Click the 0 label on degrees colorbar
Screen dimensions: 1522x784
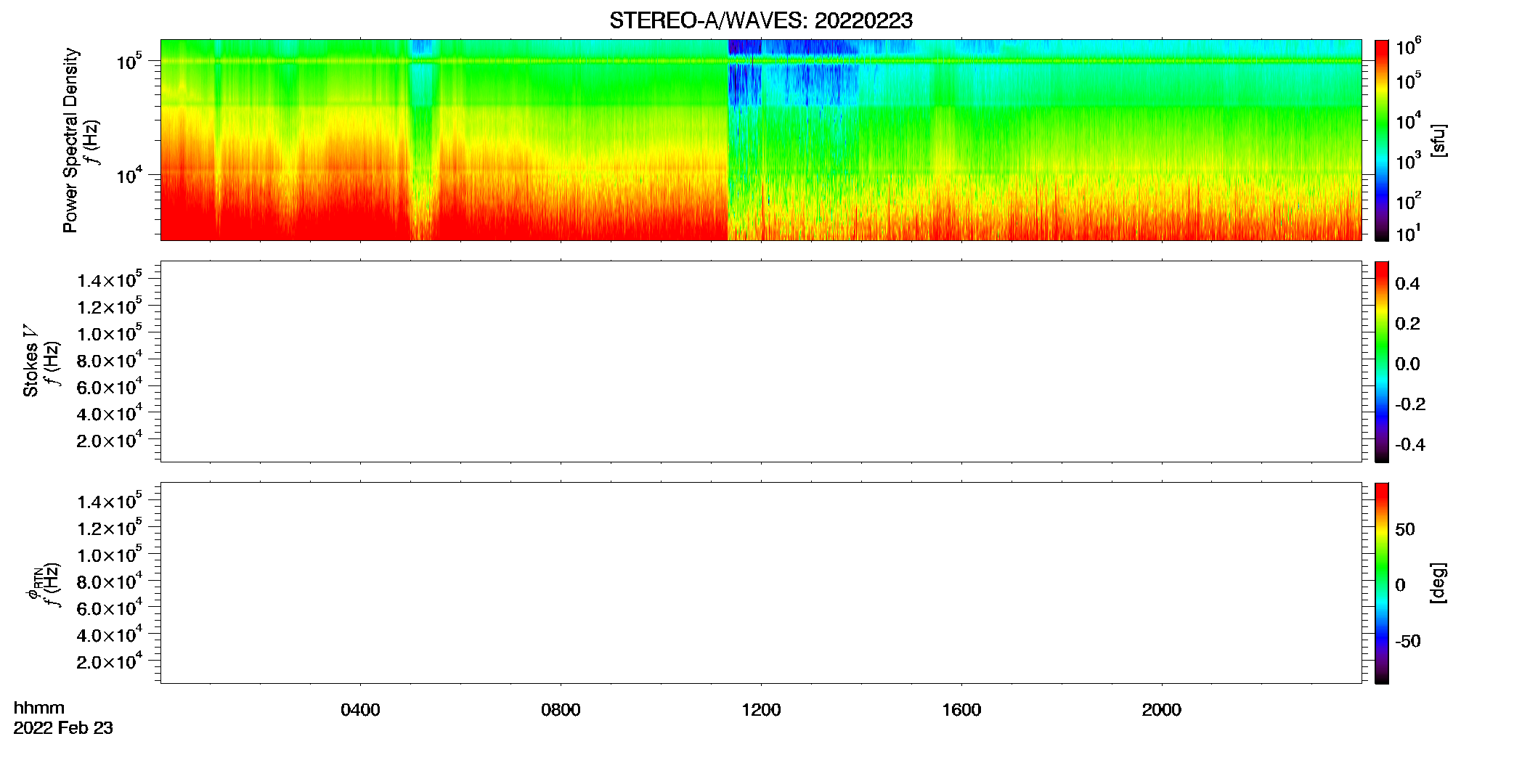coord(1400,585)
